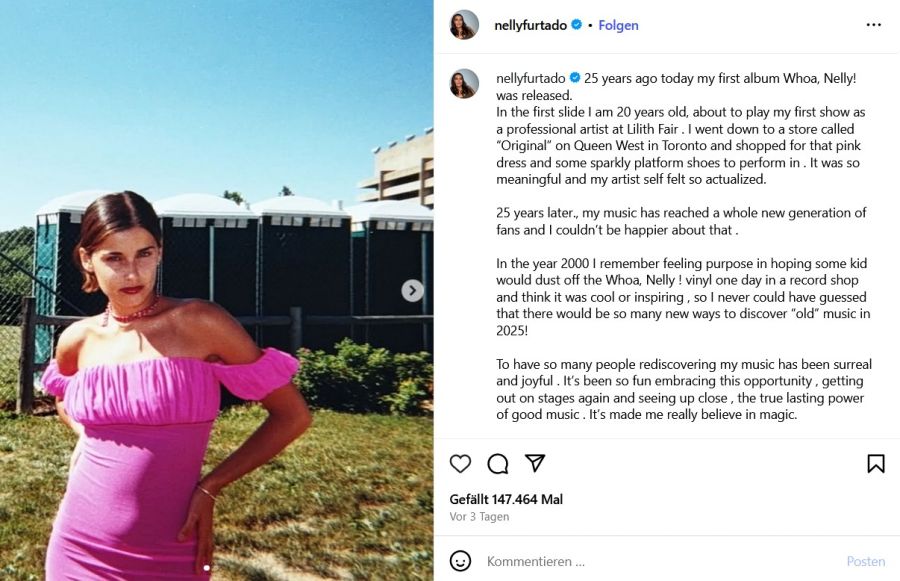Like the post with the heart icon
900x581 pixels.
(x=460, y=463)
